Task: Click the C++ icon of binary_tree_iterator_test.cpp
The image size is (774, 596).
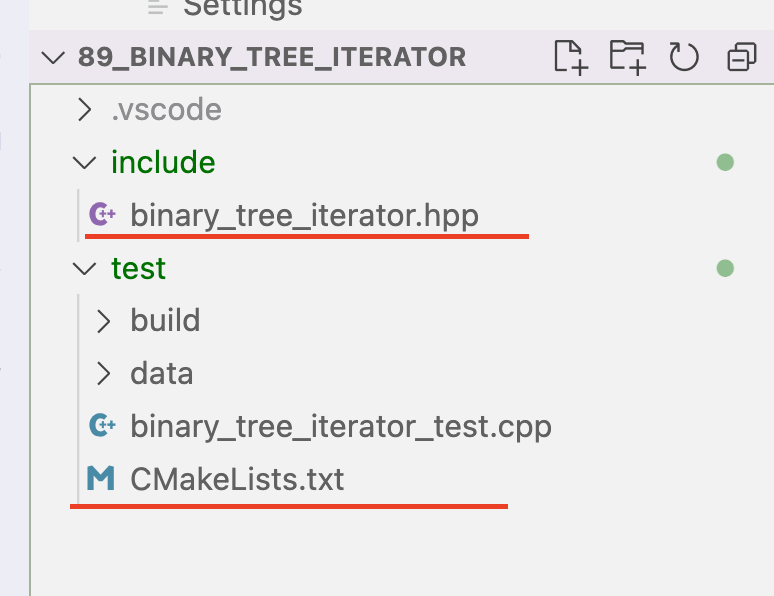Action: tap(102, 426)
